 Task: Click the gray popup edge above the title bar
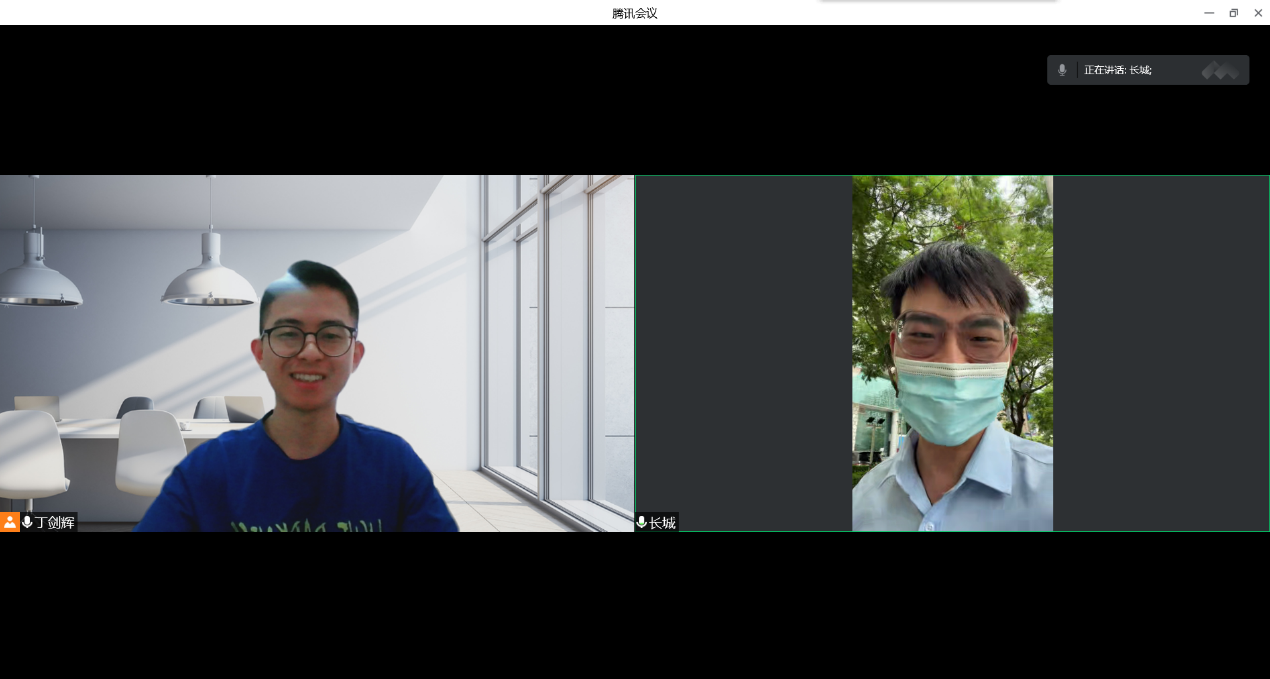pos(937,1)
